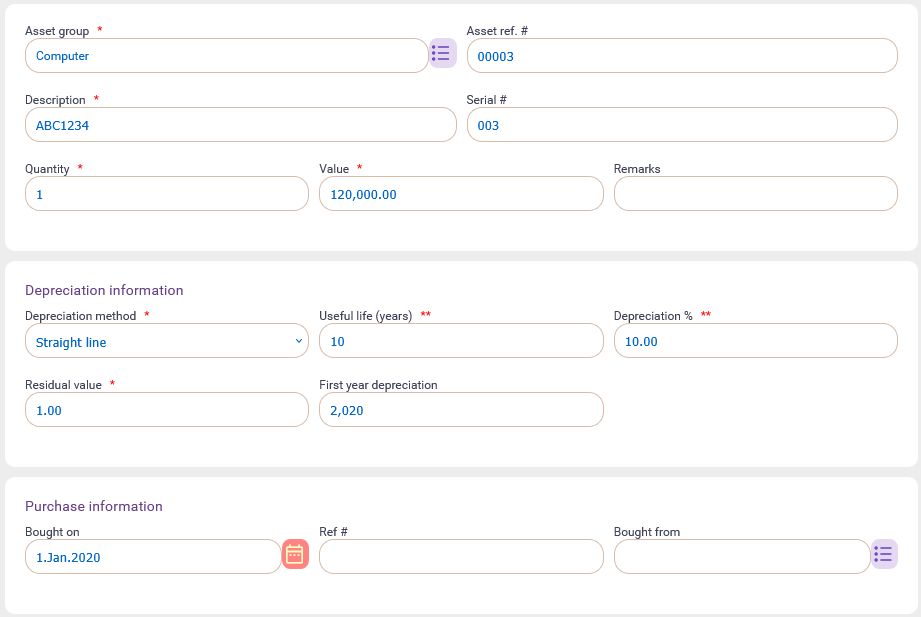Image resolution: width=921 pixels, height=617 pixels.
Task: Open the Asset group list picker icon
Action: tap(442, 53)
